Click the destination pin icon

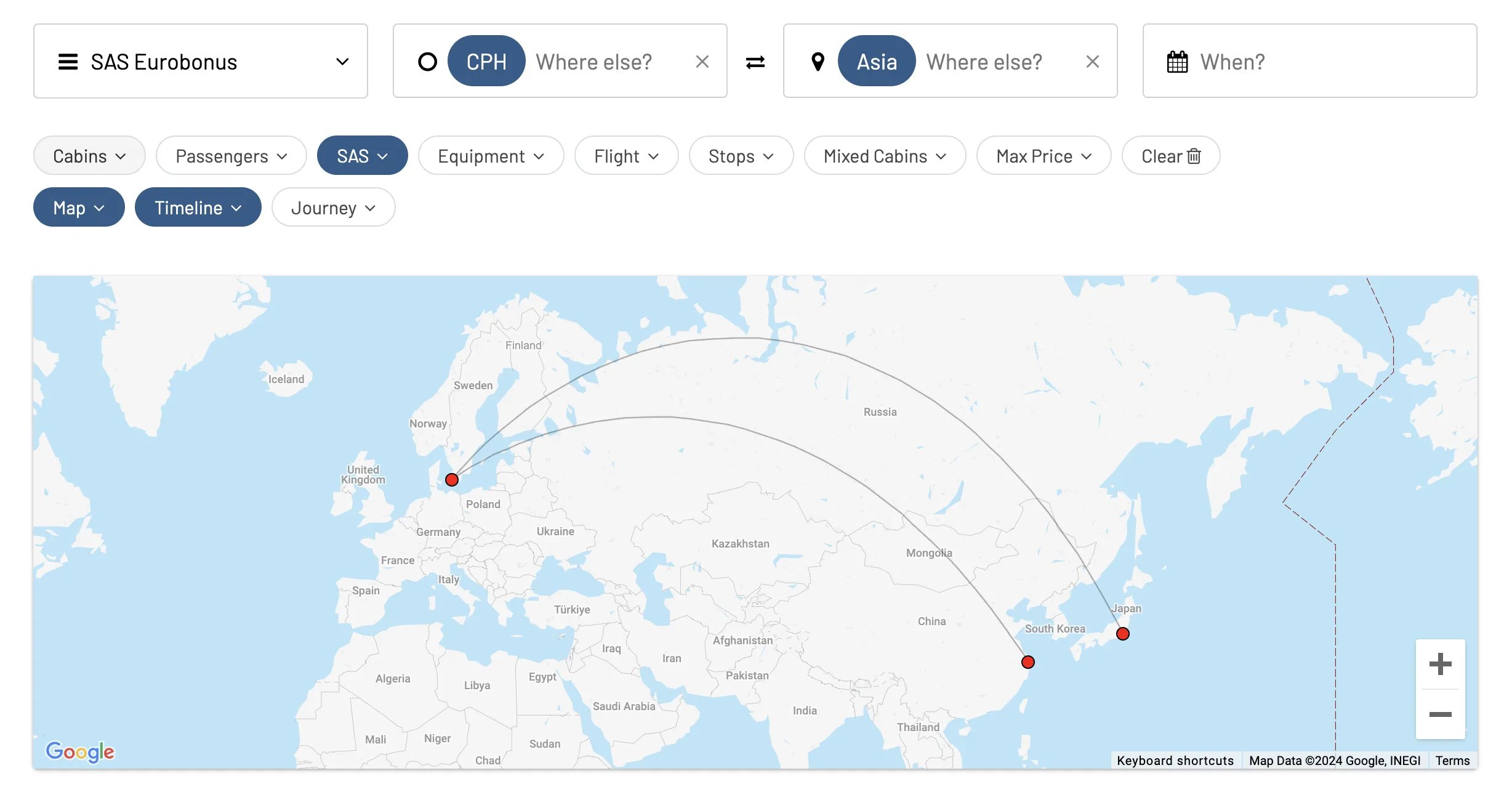pyautogui.click(x=818, y=62)
